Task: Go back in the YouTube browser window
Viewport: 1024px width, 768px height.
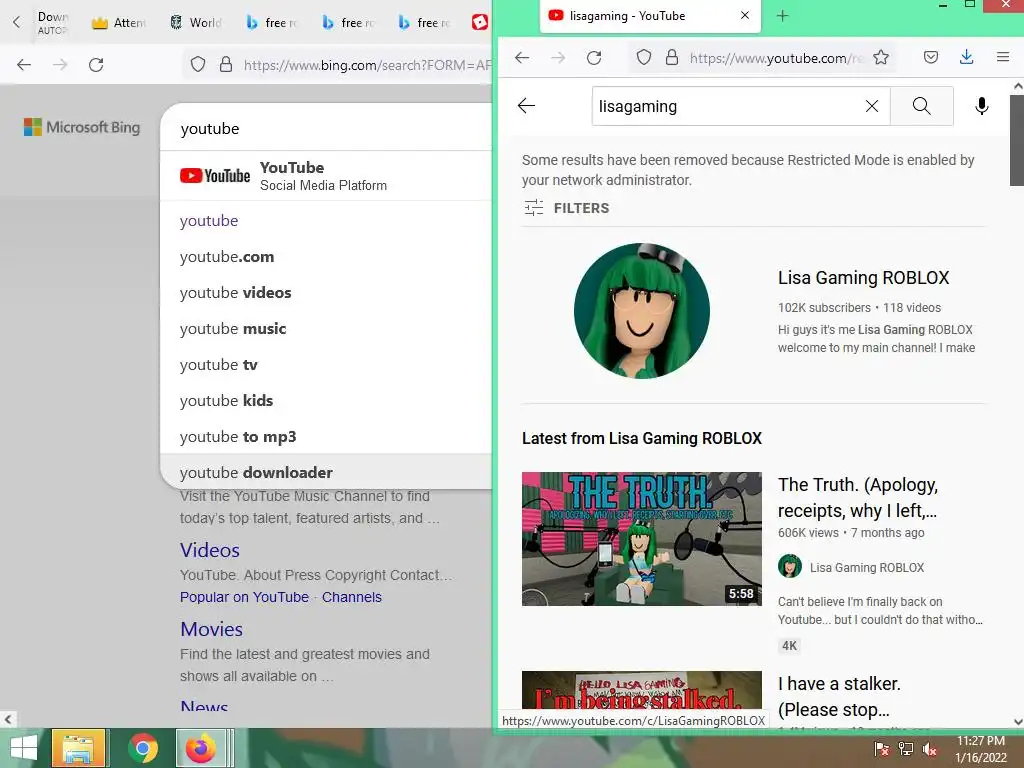Action: [x=522, y=57]
